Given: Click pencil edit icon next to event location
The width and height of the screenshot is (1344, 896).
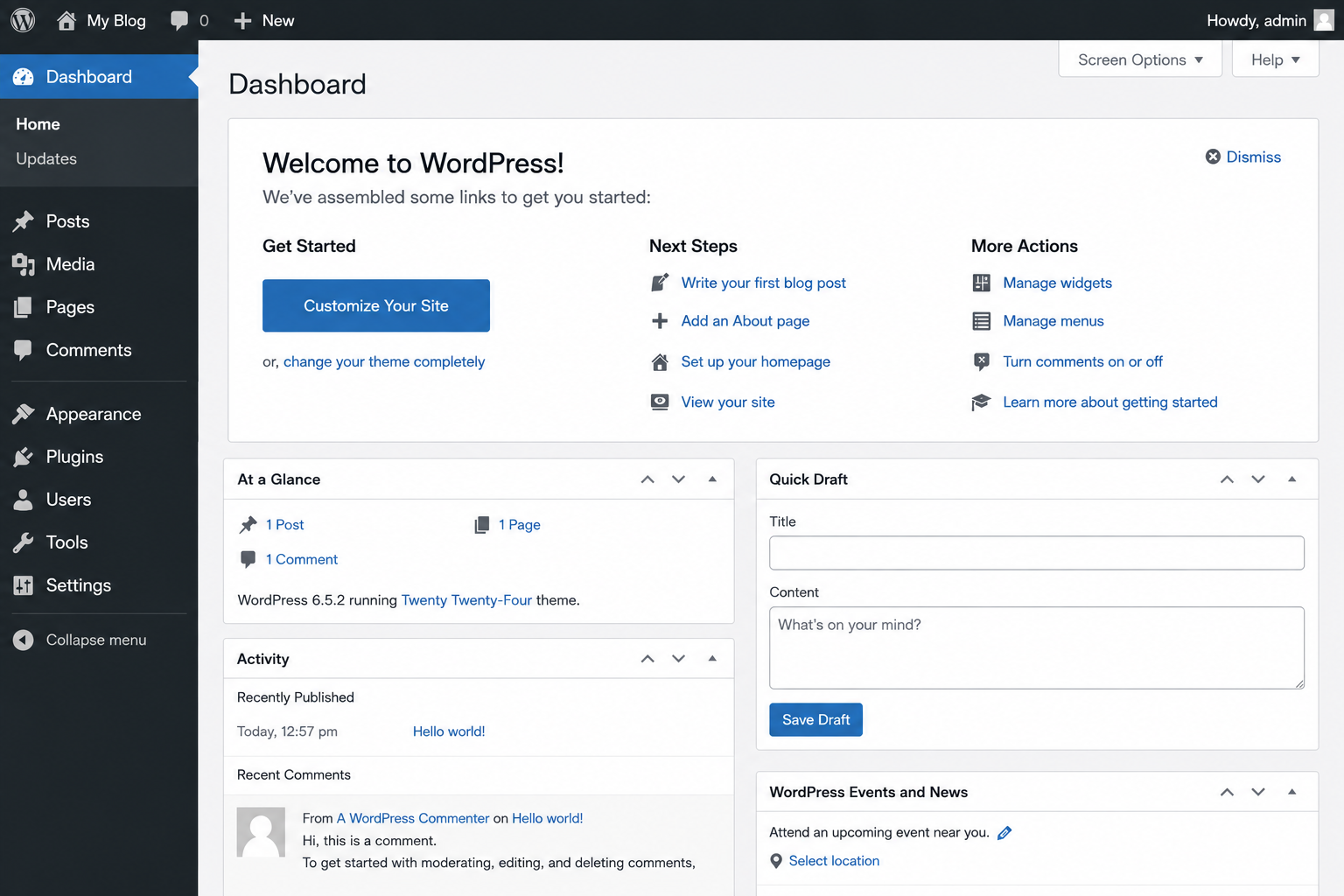Looking at the screenshot, I should pyautogui.click(x=1004, y=833).
